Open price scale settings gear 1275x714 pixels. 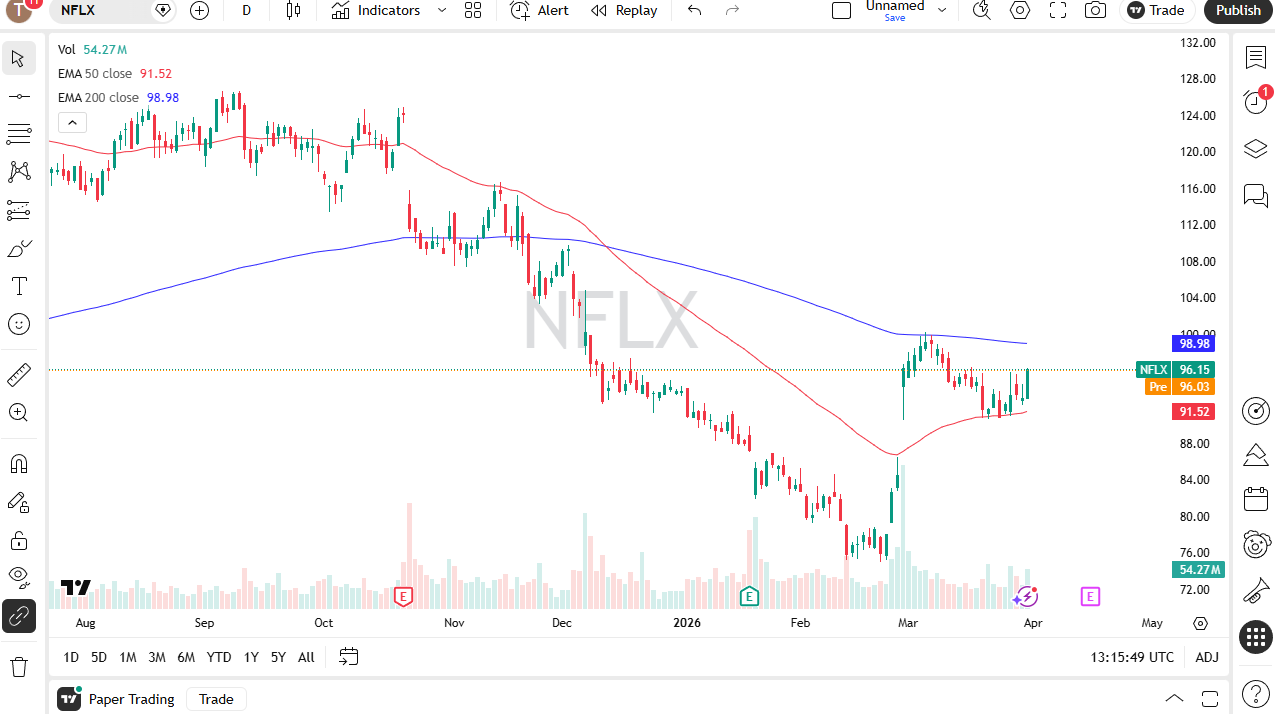pos(1201,623)
